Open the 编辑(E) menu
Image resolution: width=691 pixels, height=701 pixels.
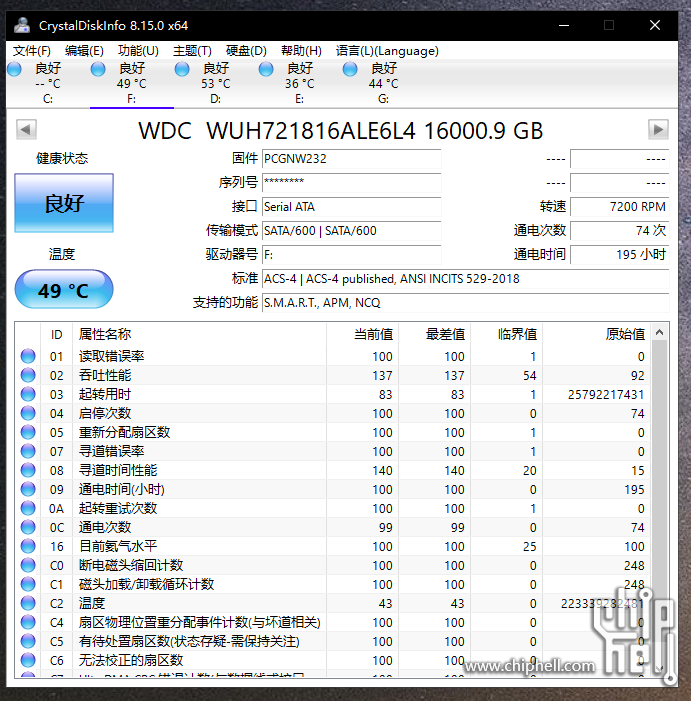[84, 51]
